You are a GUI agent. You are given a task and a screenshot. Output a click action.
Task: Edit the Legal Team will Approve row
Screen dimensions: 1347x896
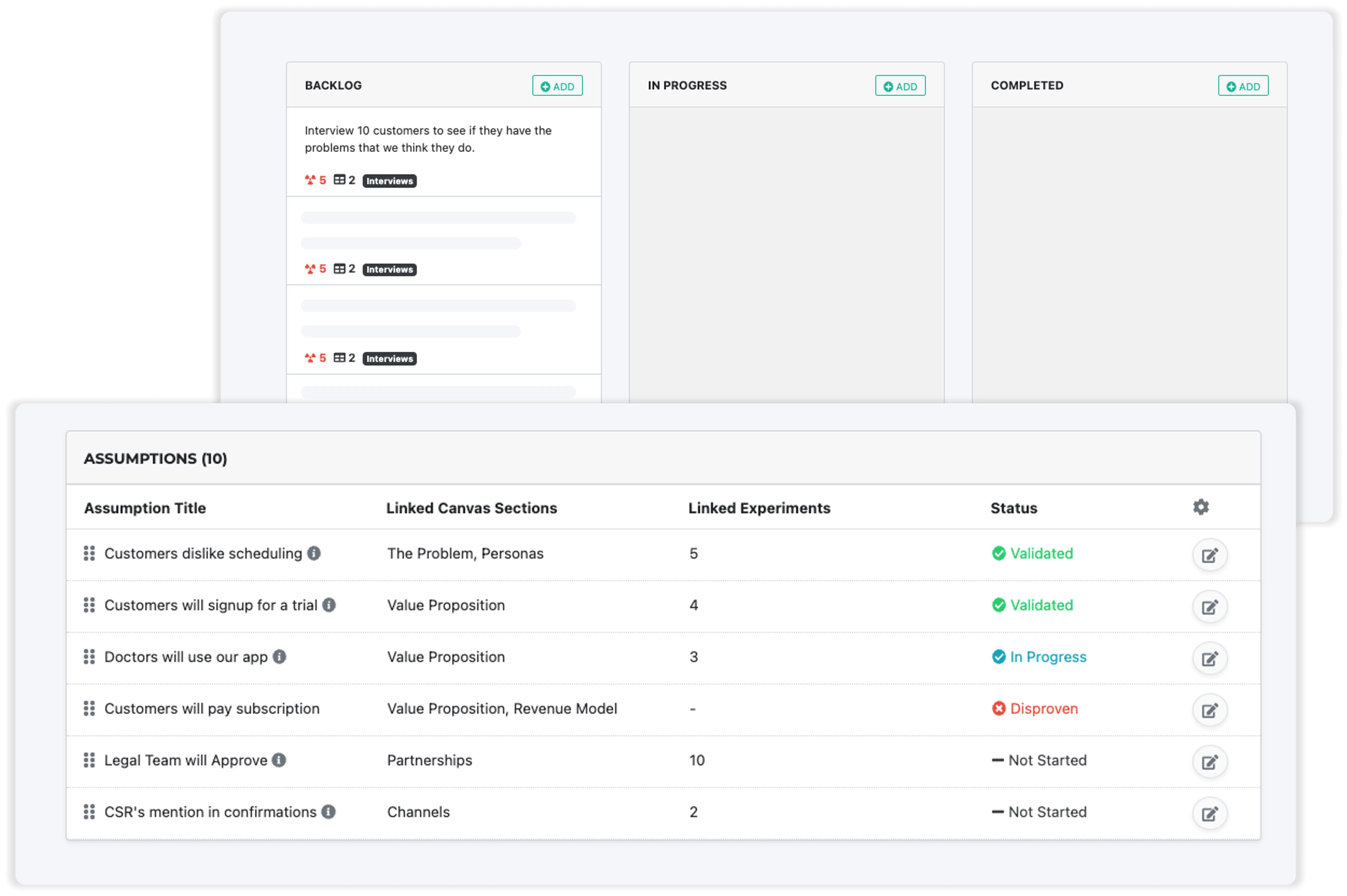point(1209,762)
